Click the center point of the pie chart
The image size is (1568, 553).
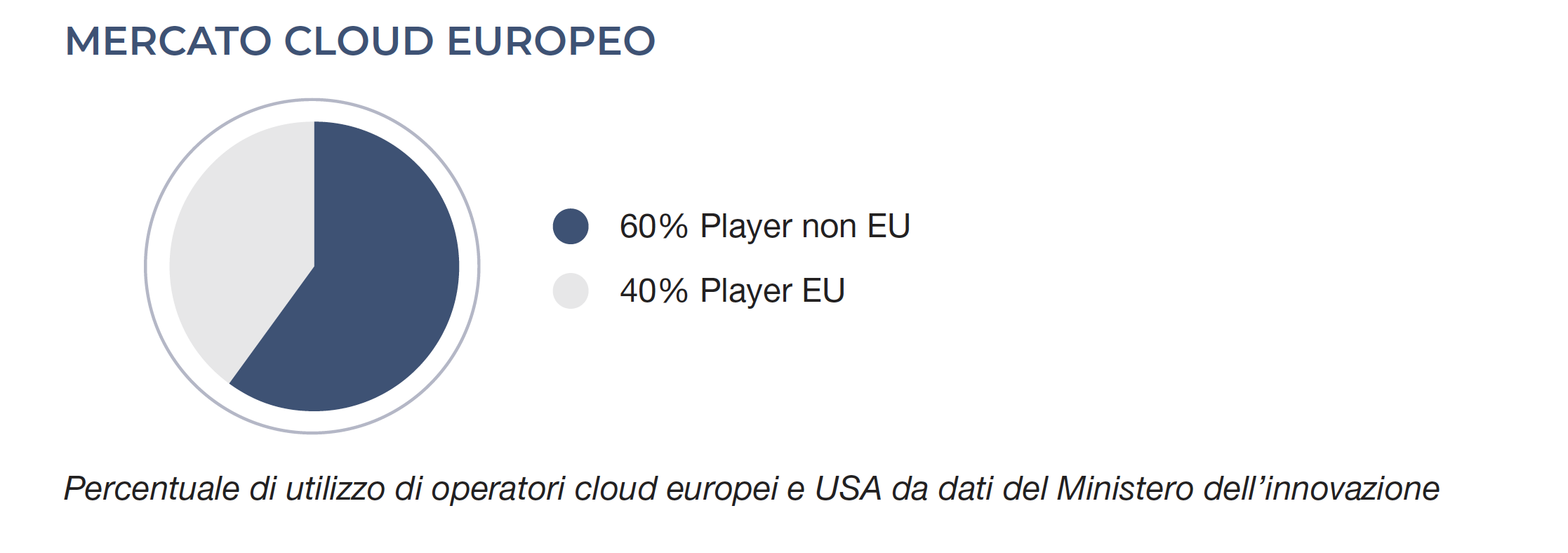(314, 267)
